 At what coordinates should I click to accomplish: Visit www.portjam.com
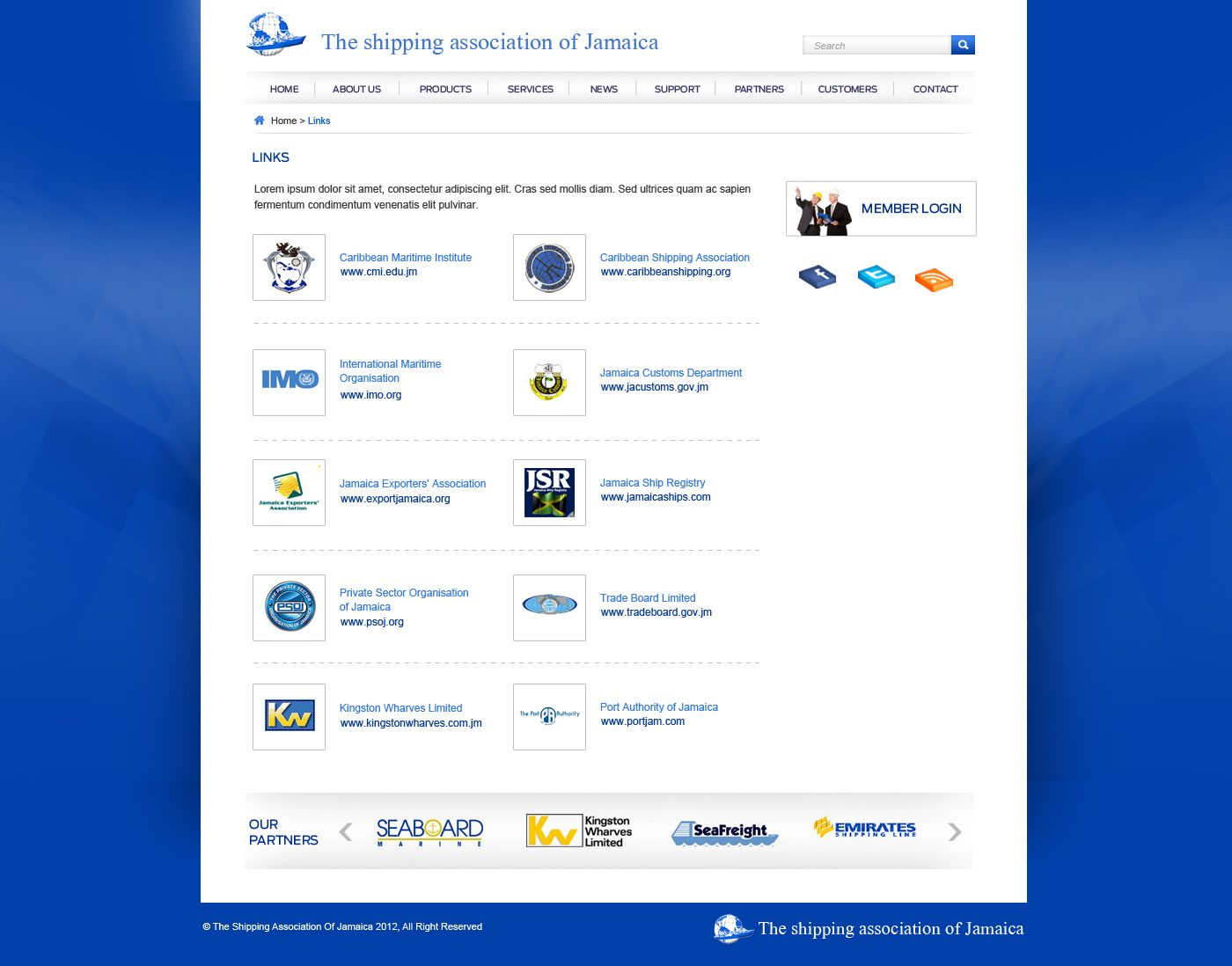click(x=642, y=721)
